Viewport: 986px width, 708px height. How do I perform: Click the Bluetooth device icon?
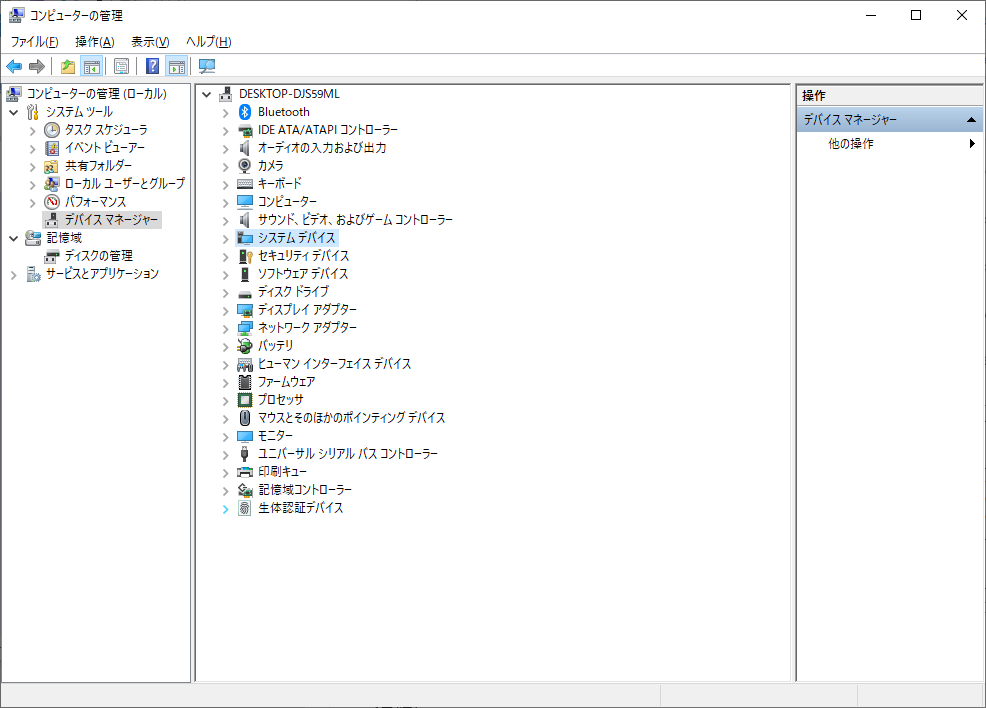point(245,112)
